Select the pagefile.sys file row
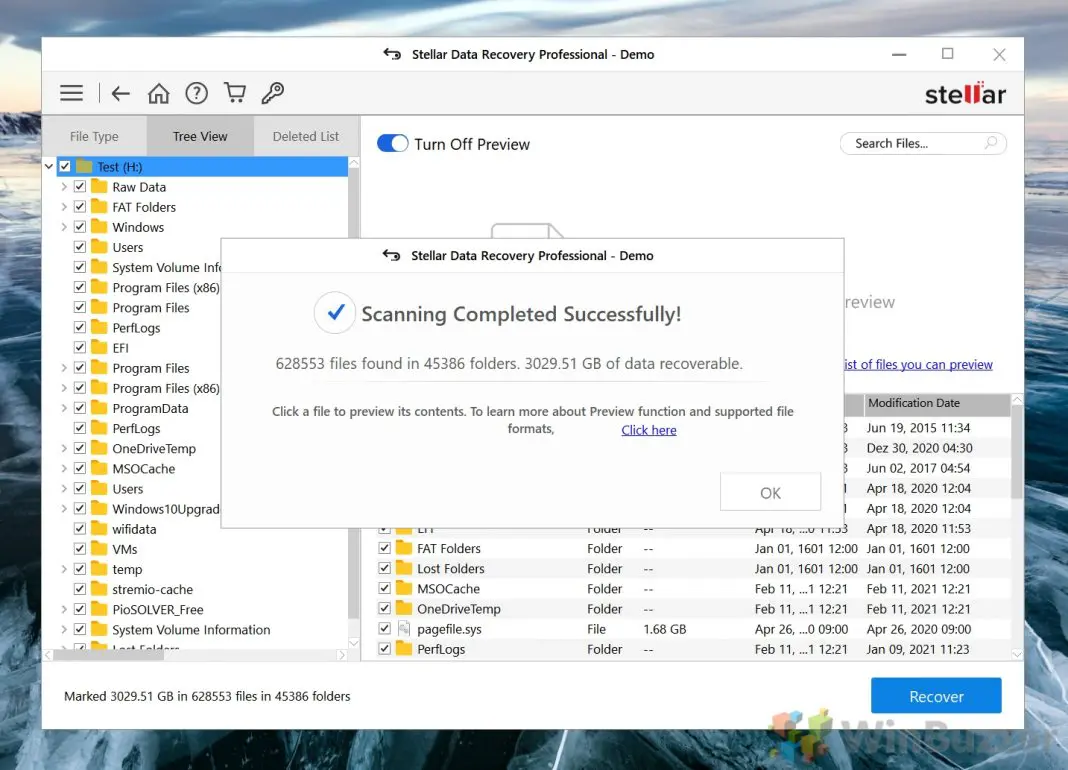Screen dimensions: 1068x770 tap(693, 629)
